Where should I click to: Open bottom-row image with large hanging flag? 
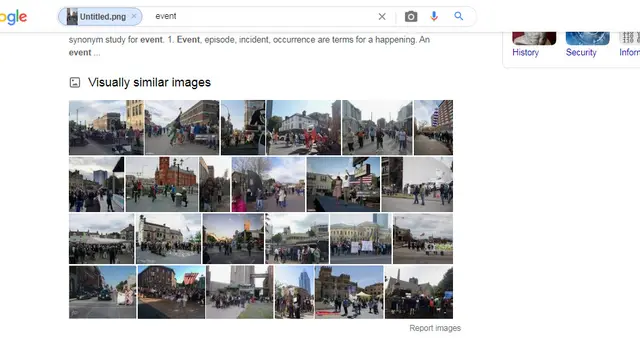(x=171, y=292)
